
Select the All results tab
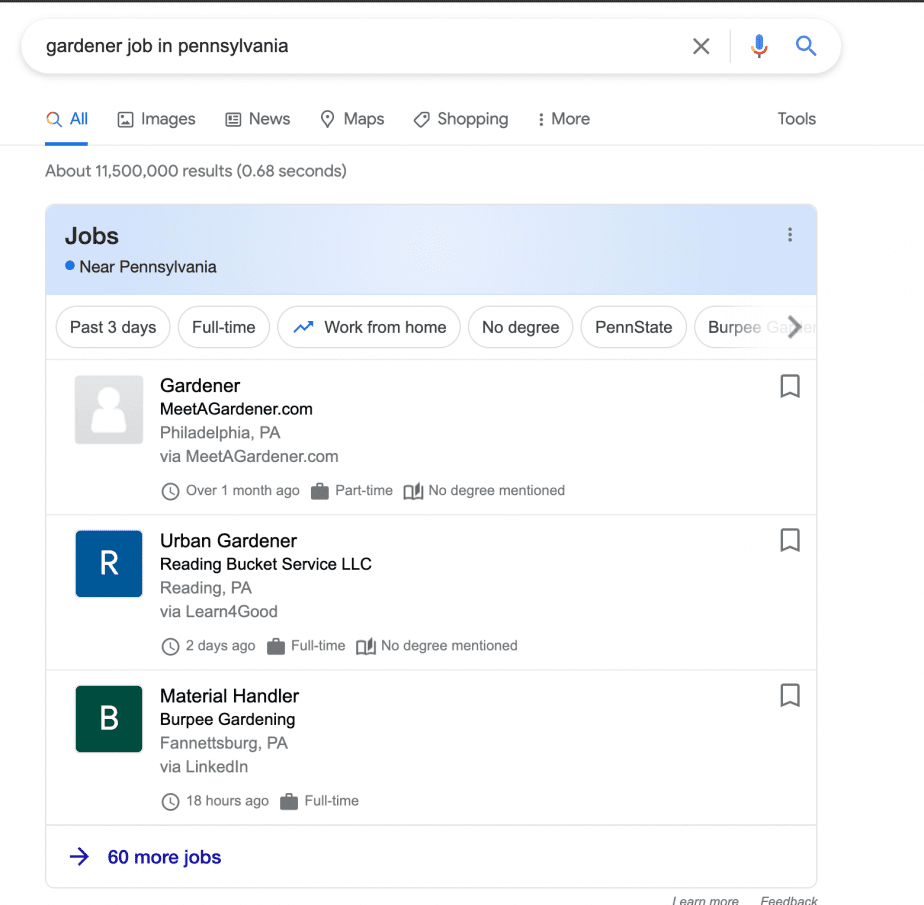(67, 119)
